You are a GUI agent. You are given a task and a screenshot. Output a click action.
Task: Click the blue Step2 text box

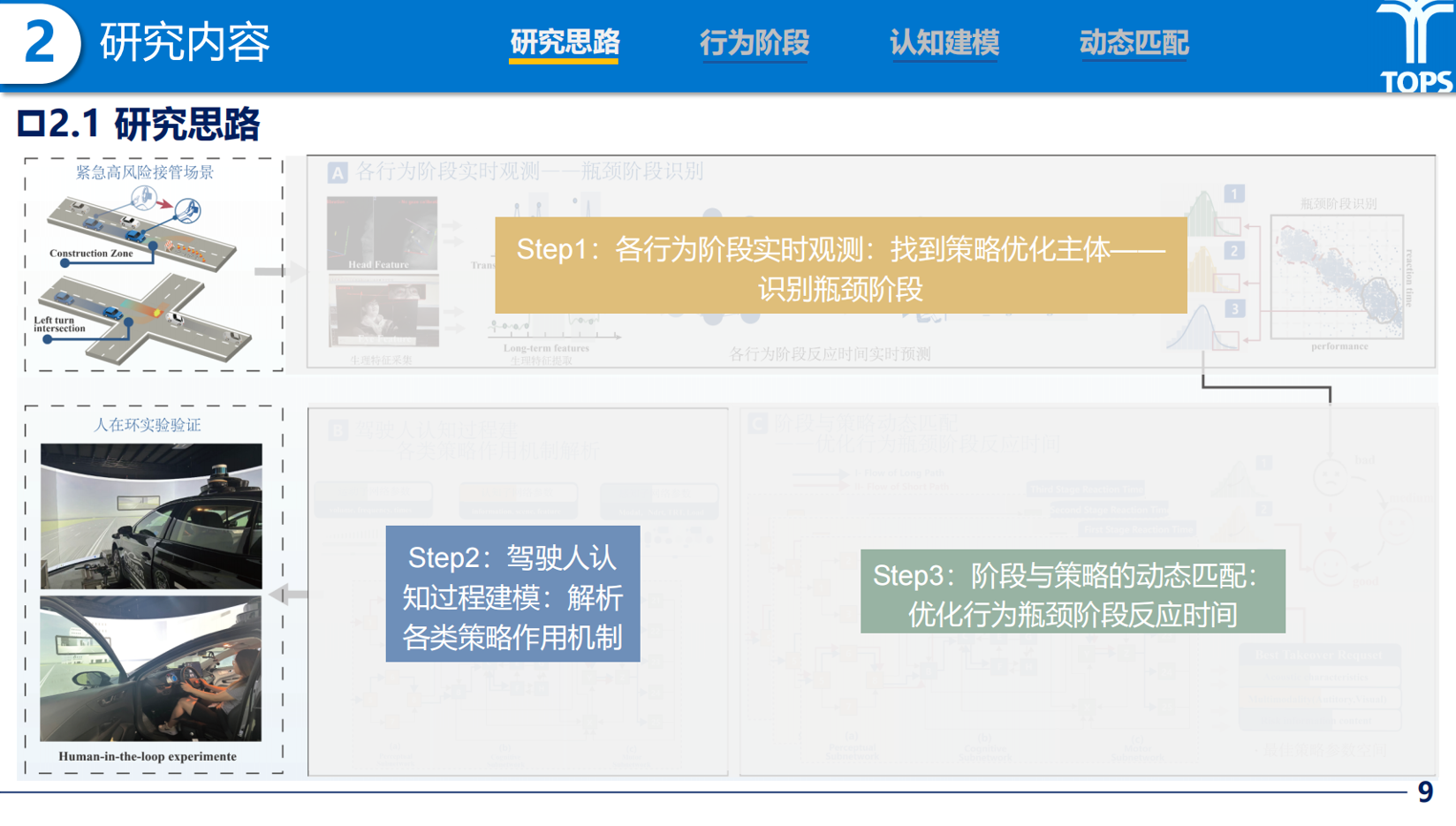512,594
